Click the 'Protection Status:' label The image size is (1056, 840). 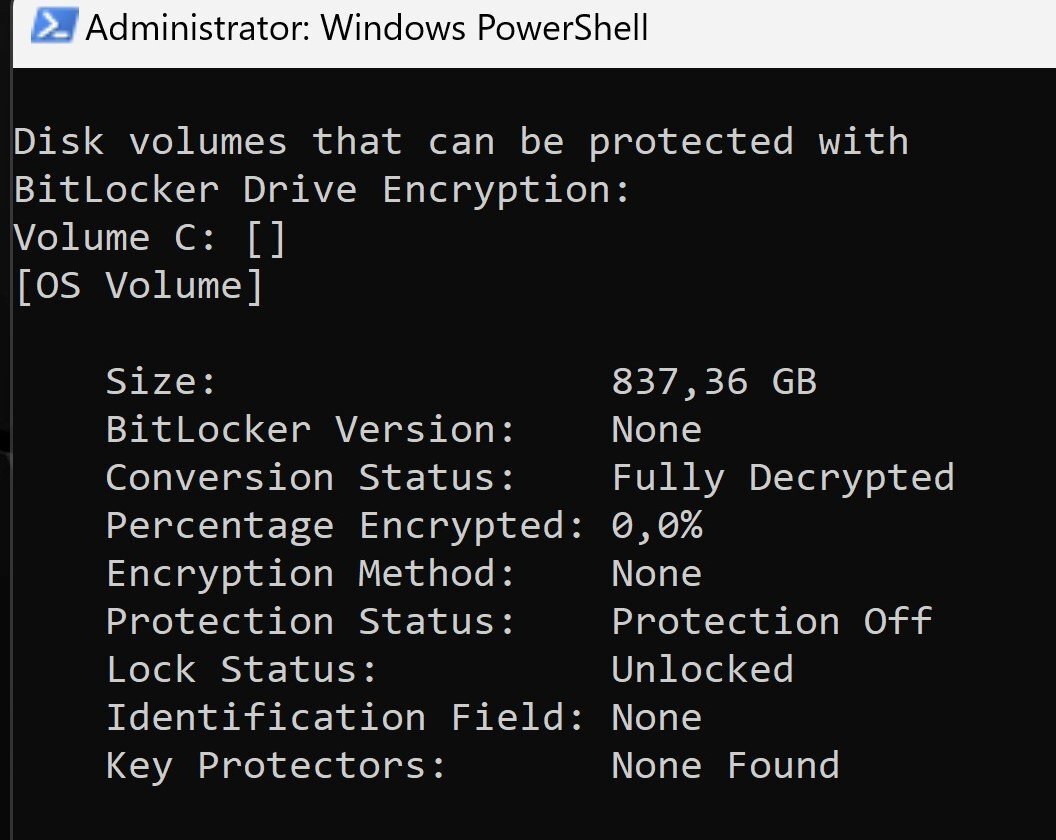[310, 621]
